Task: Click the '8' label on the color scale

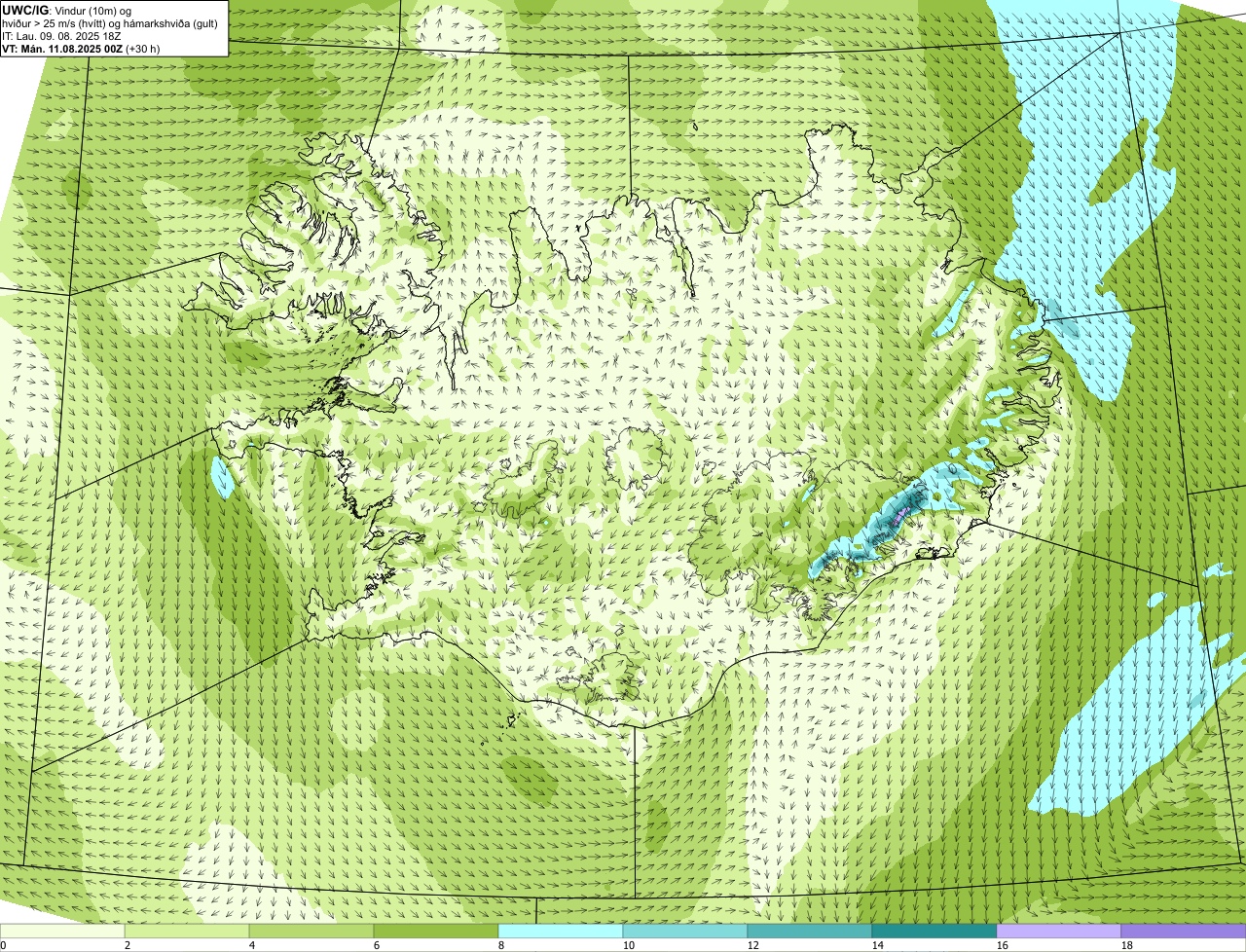Action: (501, 945)
